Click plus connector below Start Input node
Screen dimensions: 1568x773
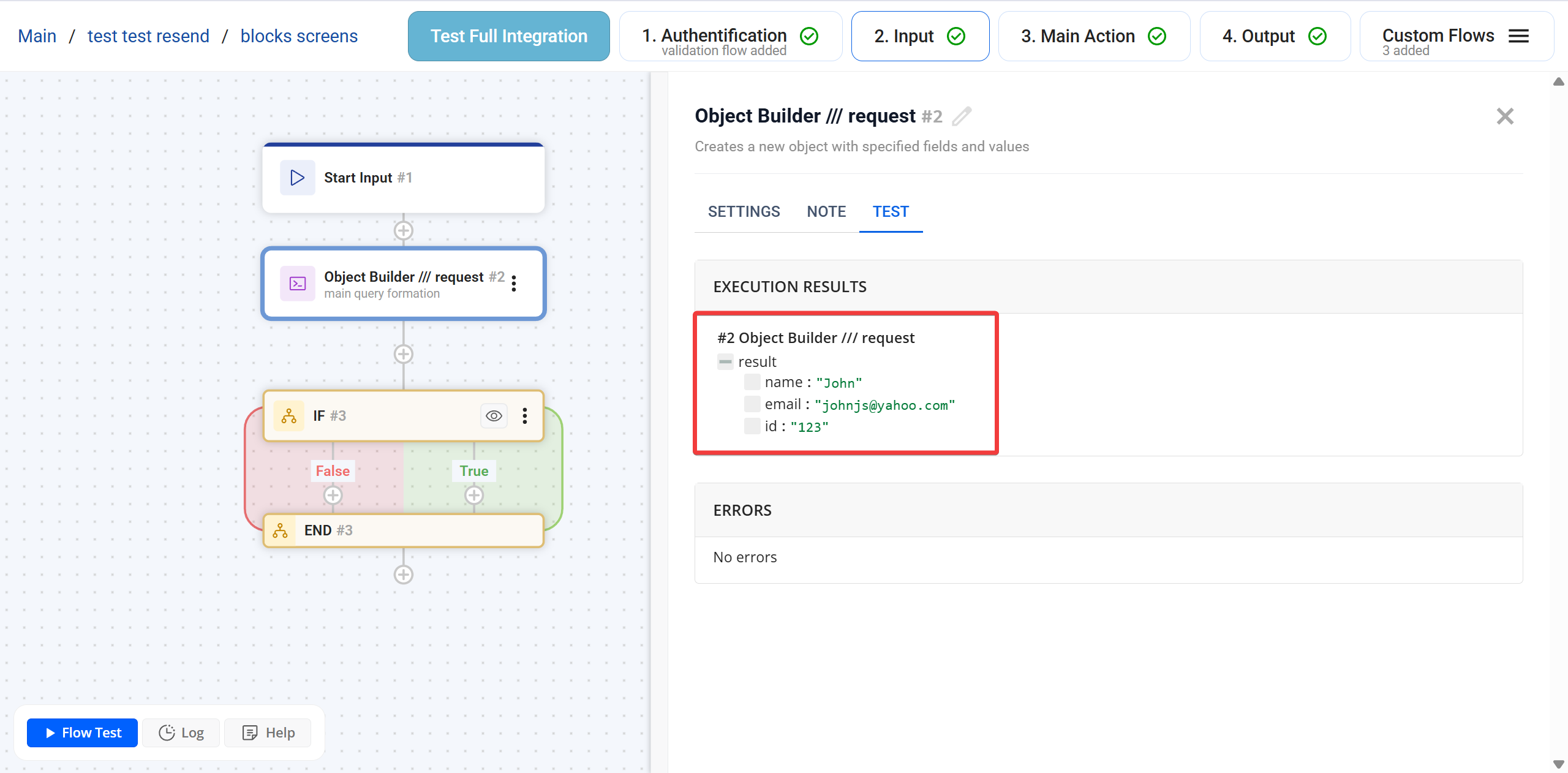point(403,231)
